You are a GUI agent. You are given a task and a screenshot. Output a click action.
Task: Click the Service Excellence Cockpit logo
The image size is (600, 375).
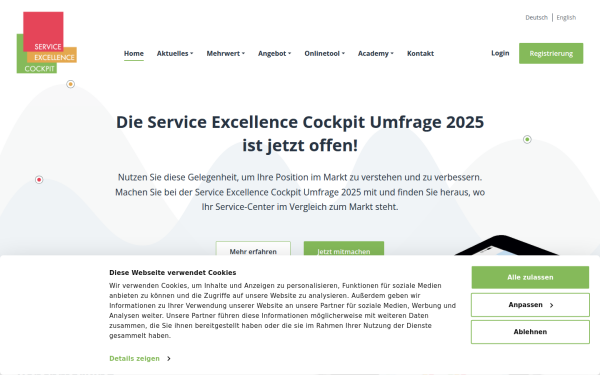click(x=47, y=42)
